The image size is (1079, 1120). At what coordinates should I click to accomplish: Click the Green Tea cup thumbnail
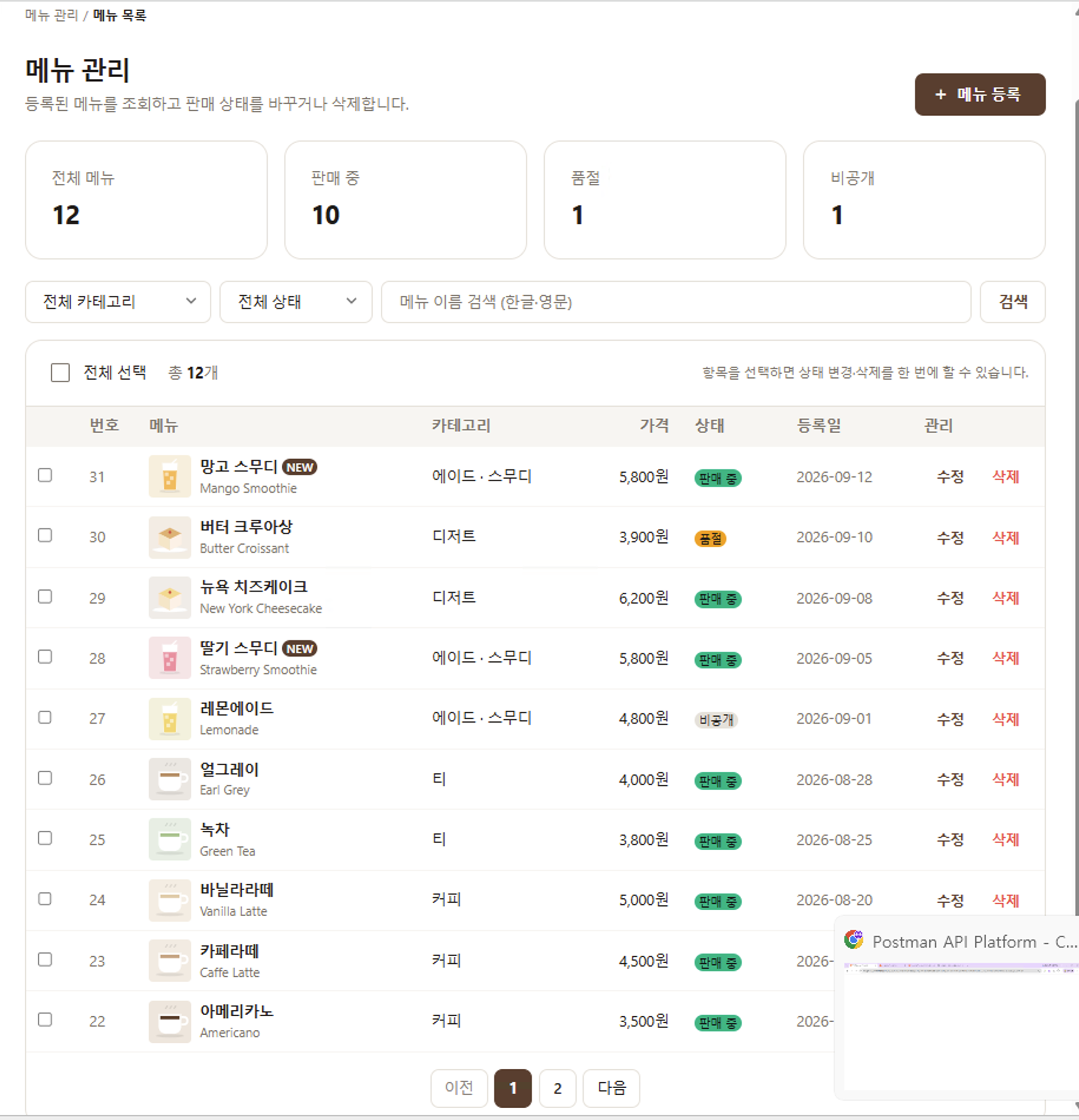click(x=169, y=839)
